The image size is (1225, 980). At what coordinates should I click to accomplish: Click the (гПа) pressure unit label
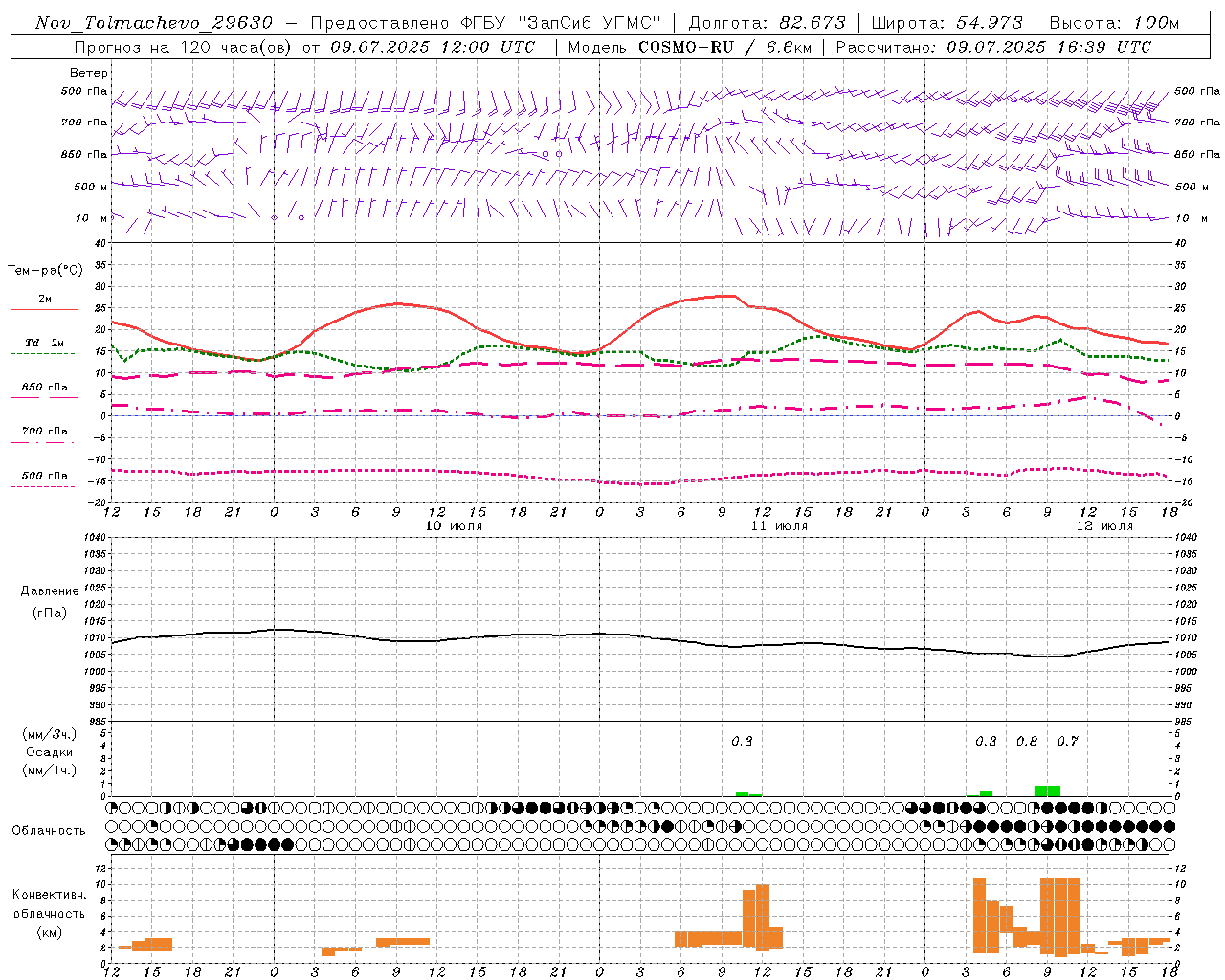coord(50,613)
